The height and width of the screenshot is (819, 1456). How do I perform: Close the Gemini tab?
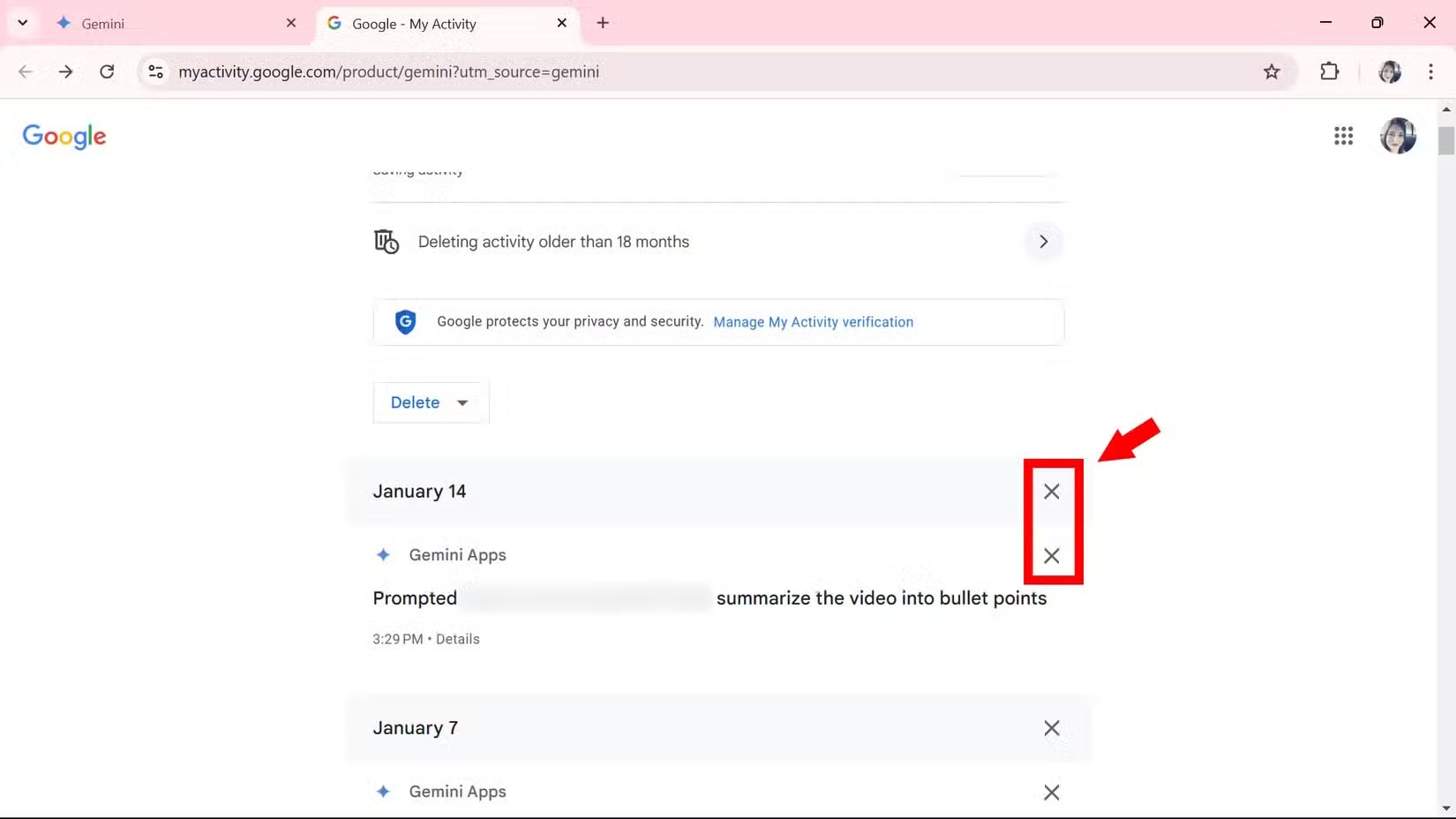point(291,23)
